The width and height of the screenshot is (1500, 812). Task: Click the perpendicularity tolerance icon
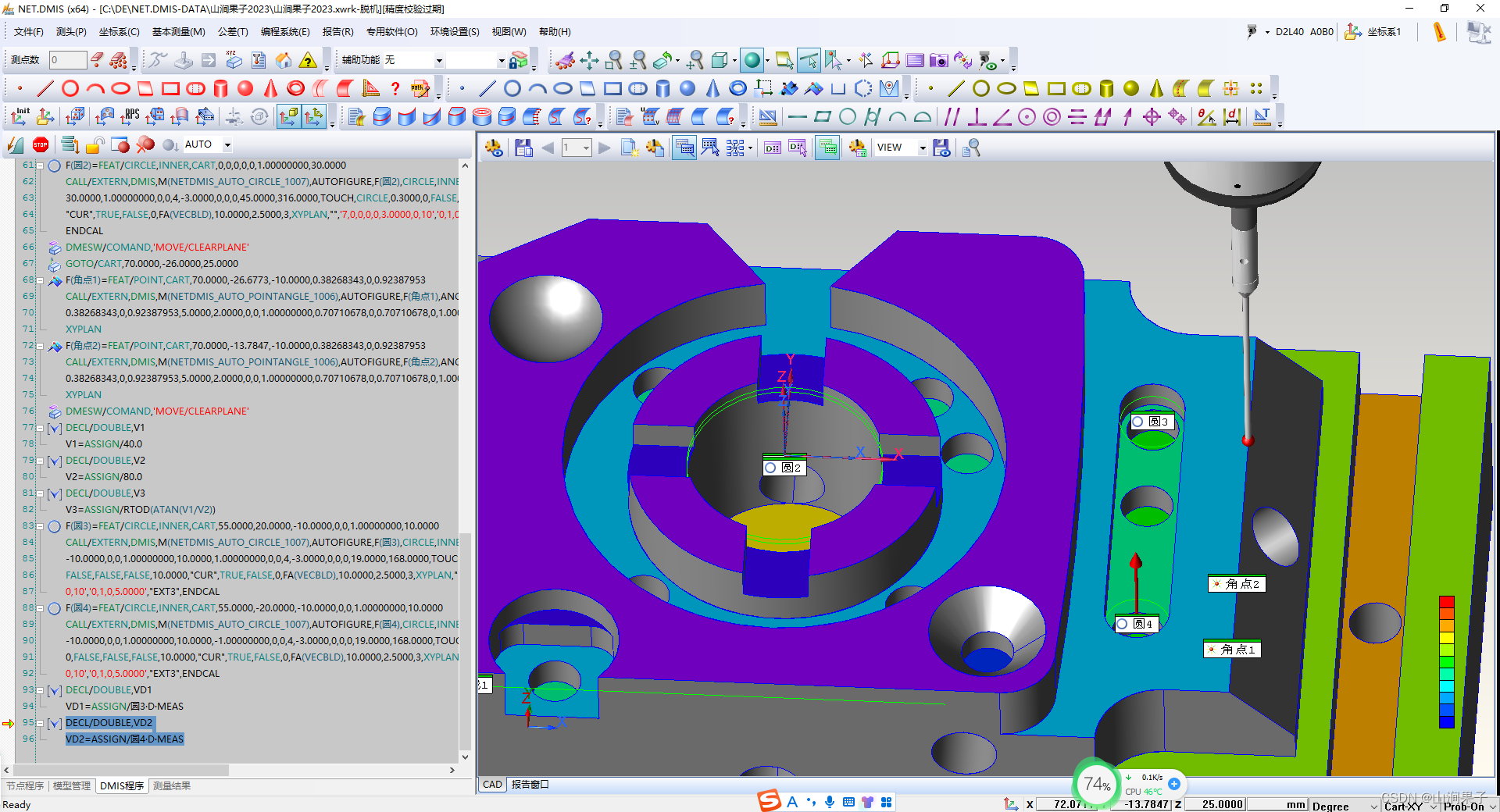977,117
